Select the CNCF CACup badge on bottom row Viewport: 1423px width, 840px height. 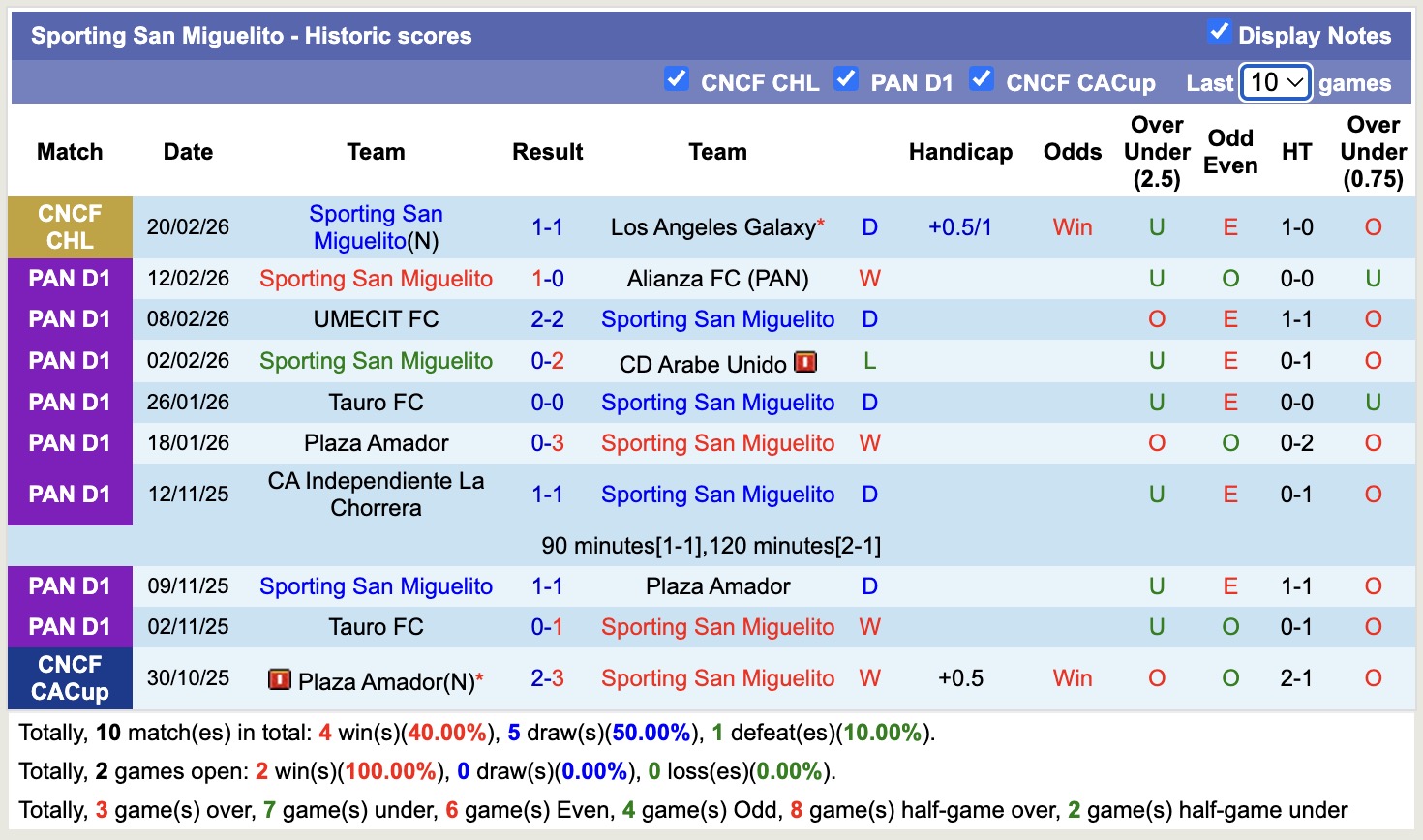69,678
